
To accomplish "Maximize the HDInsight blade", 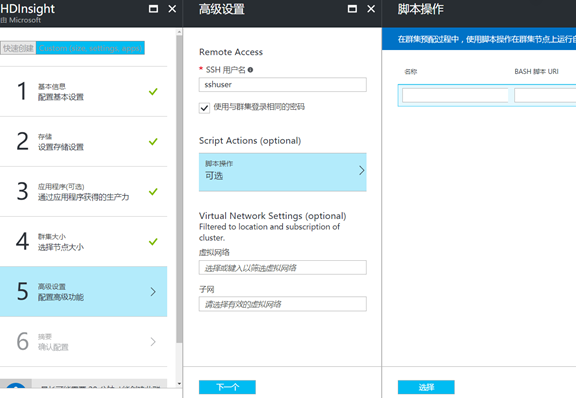I will pyautogui.click(x=153, y=9).
